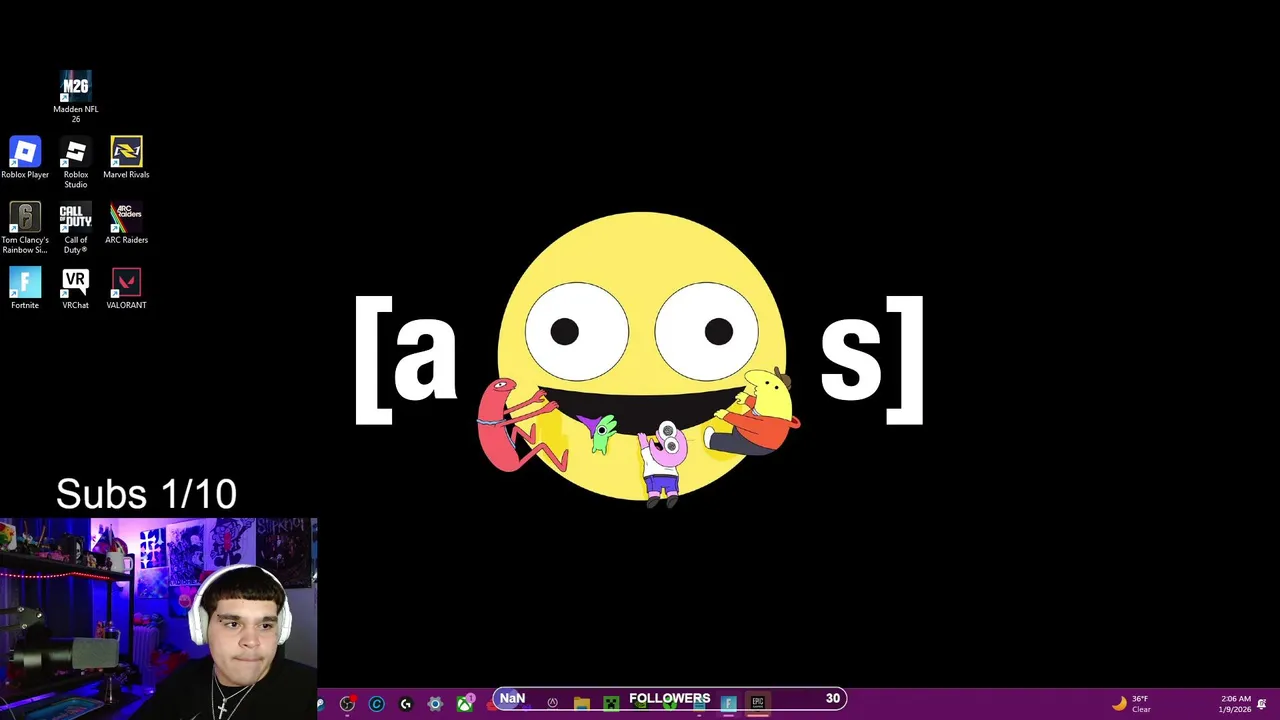Open Logitech G HUB from taskbar
The height and width of the screenshot is (720, 1280).
[405, 704]
